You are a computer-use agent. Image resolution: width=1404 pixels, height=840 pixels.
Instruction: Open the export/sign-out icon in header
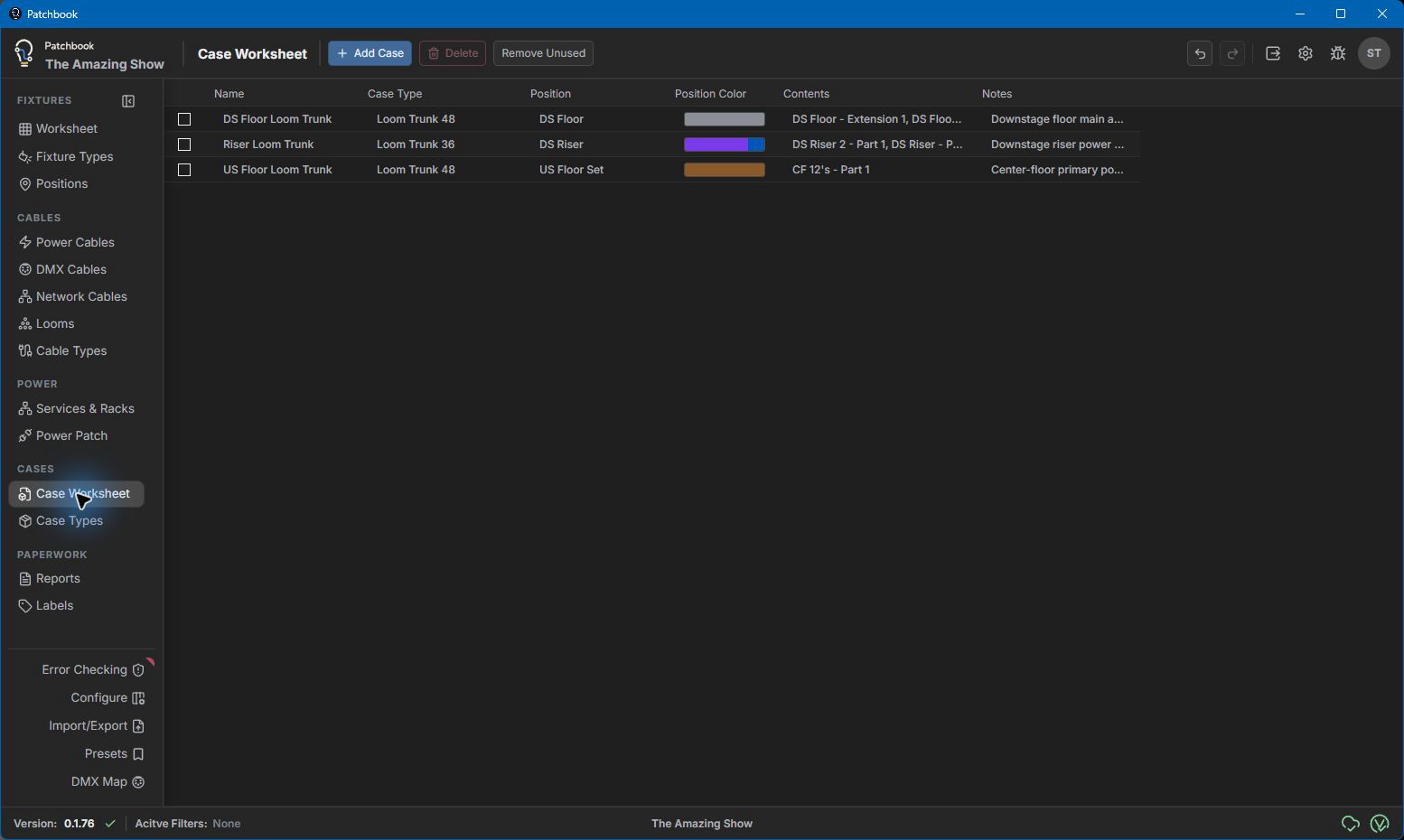pos(1273,53)
